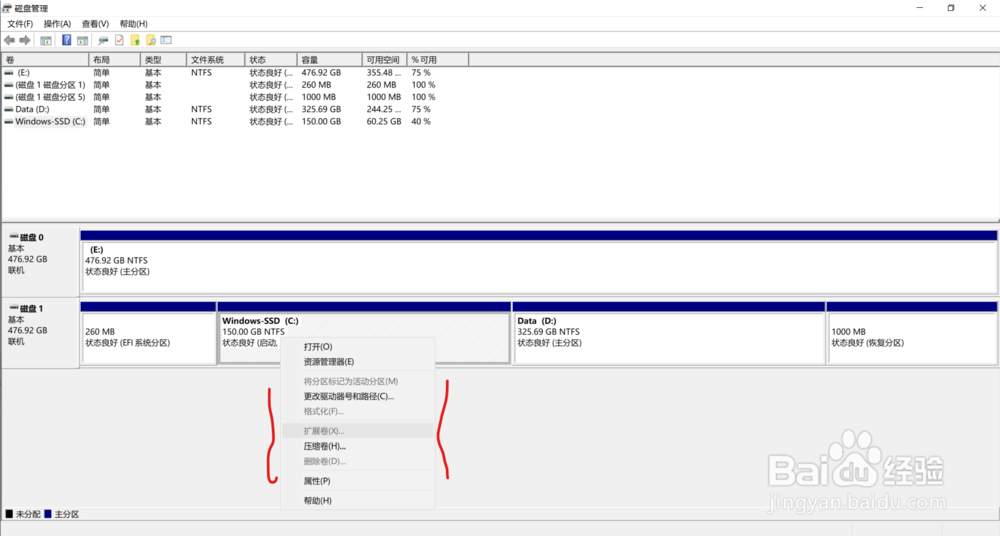Image resolution: width=1000 pixels, height=536 pixels.
Task: Click 将分区标记为活动分区(M) context entry
Action: (358, 381)
